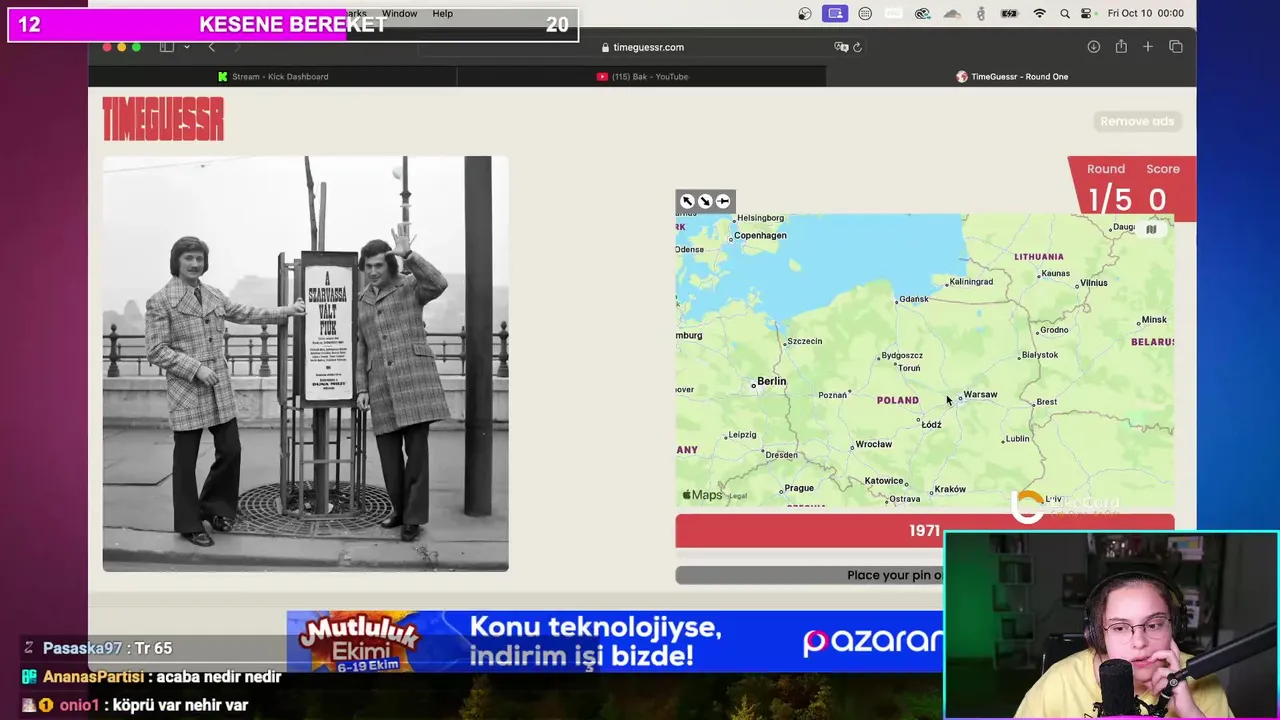
Task: Open a new tab with plus icon
Action: tap(1148, 47)
